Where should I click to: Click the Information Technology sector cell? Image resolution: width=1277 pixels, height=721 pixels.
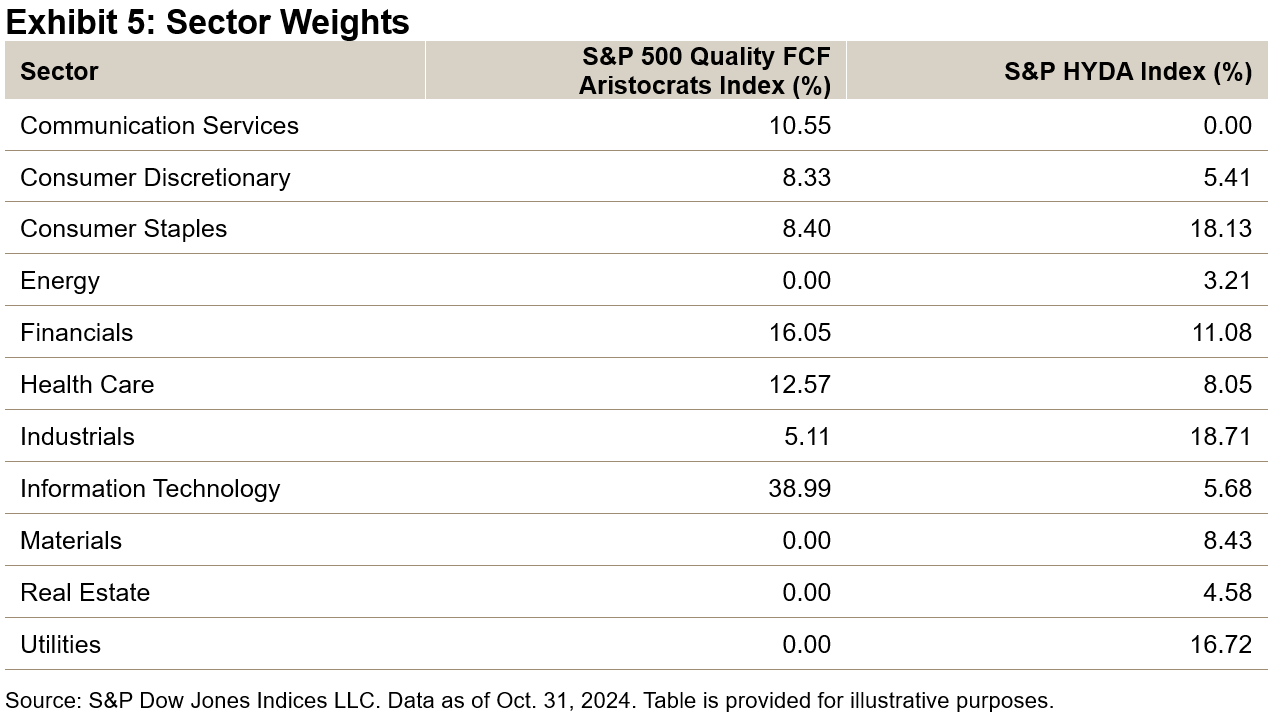point(150,489)
